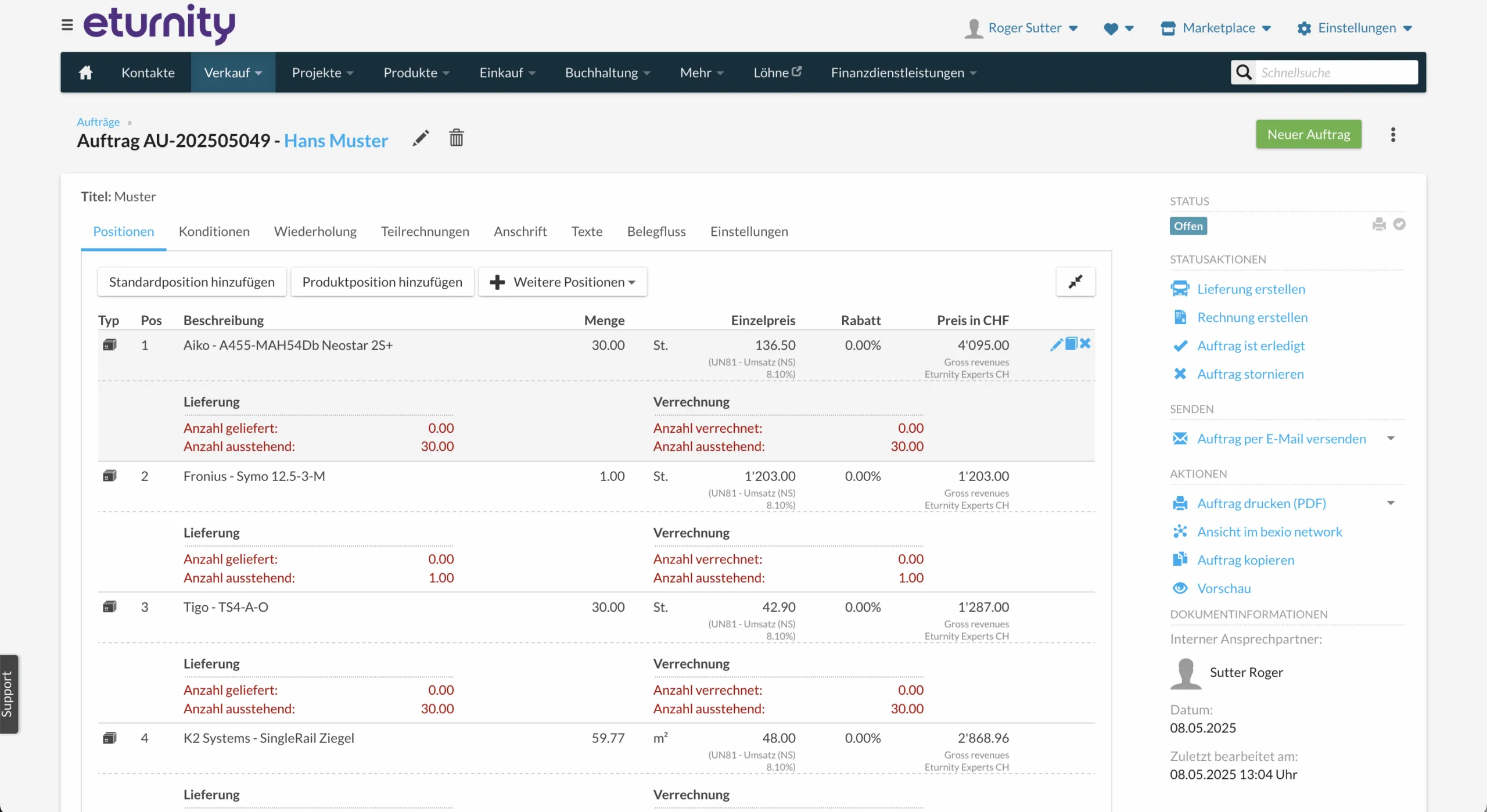Viewport: 1487px width, 812px height.
Task: Open the Hans Muster contact link
Action: click(x=336, y=141)
